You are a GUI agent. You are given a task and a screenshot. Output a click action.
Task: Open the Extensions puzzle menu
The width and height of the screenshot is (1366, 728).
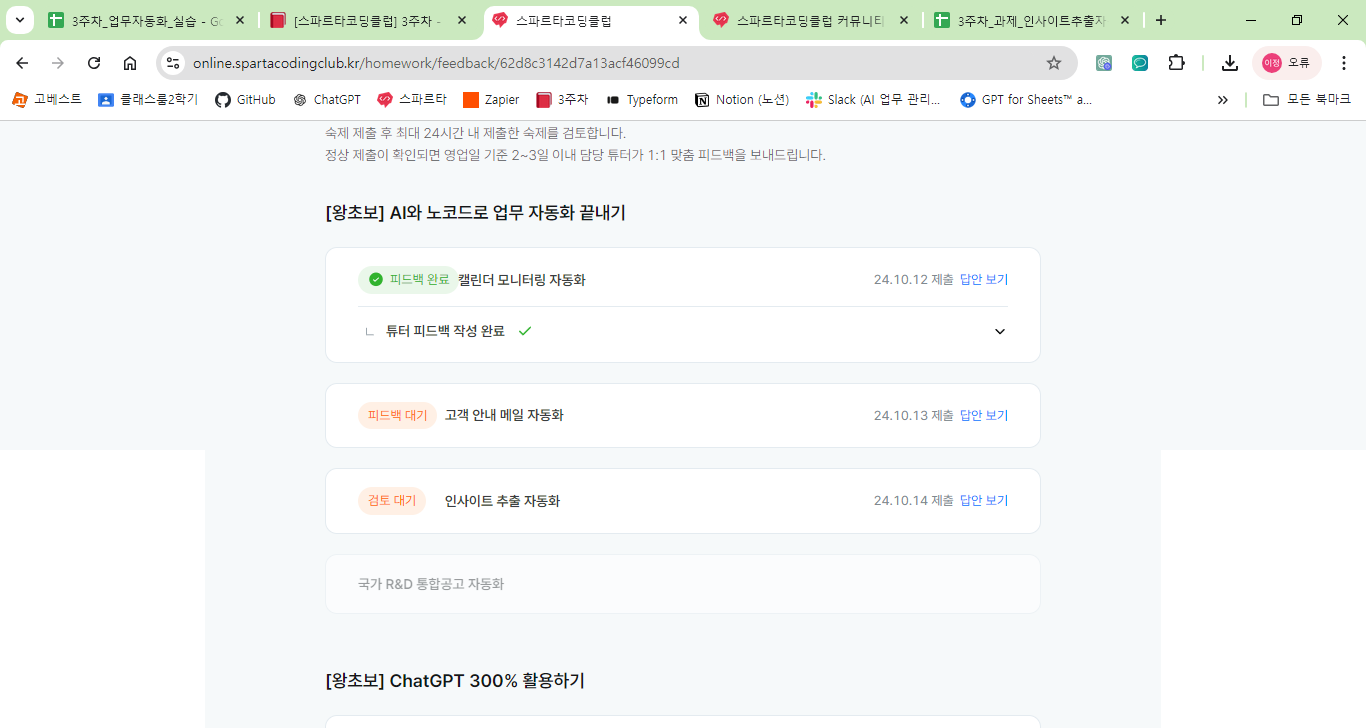point(1176,63)
